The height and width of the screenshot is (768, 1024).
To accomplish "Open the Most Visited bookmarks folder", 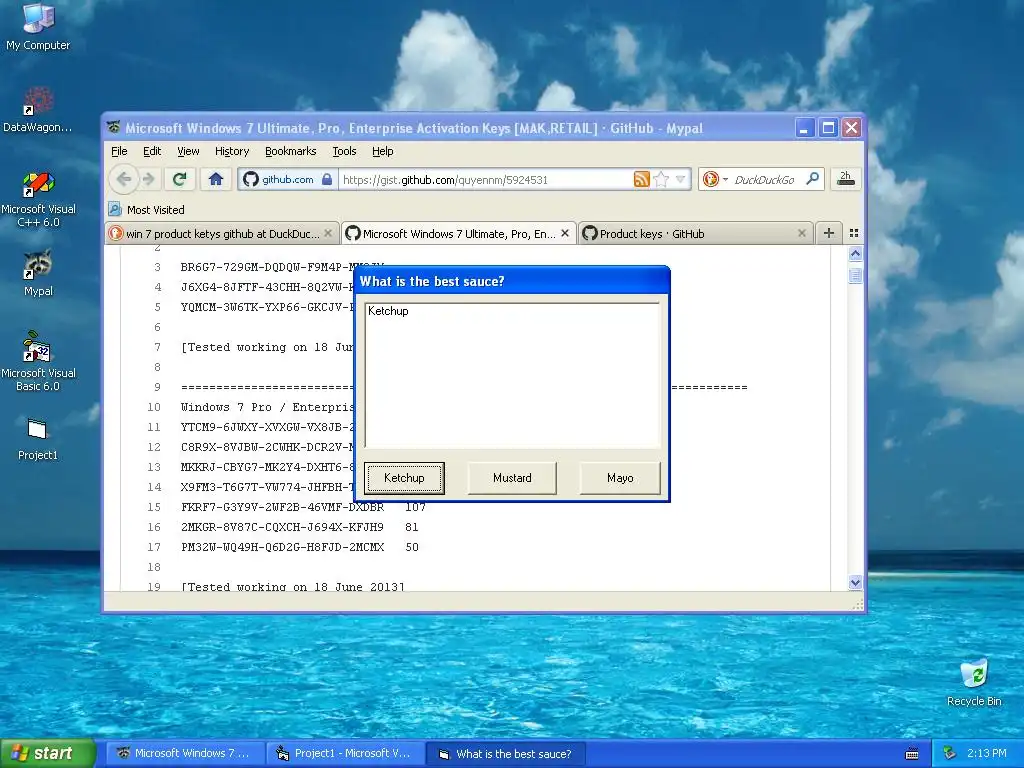I will coord(146,210).
